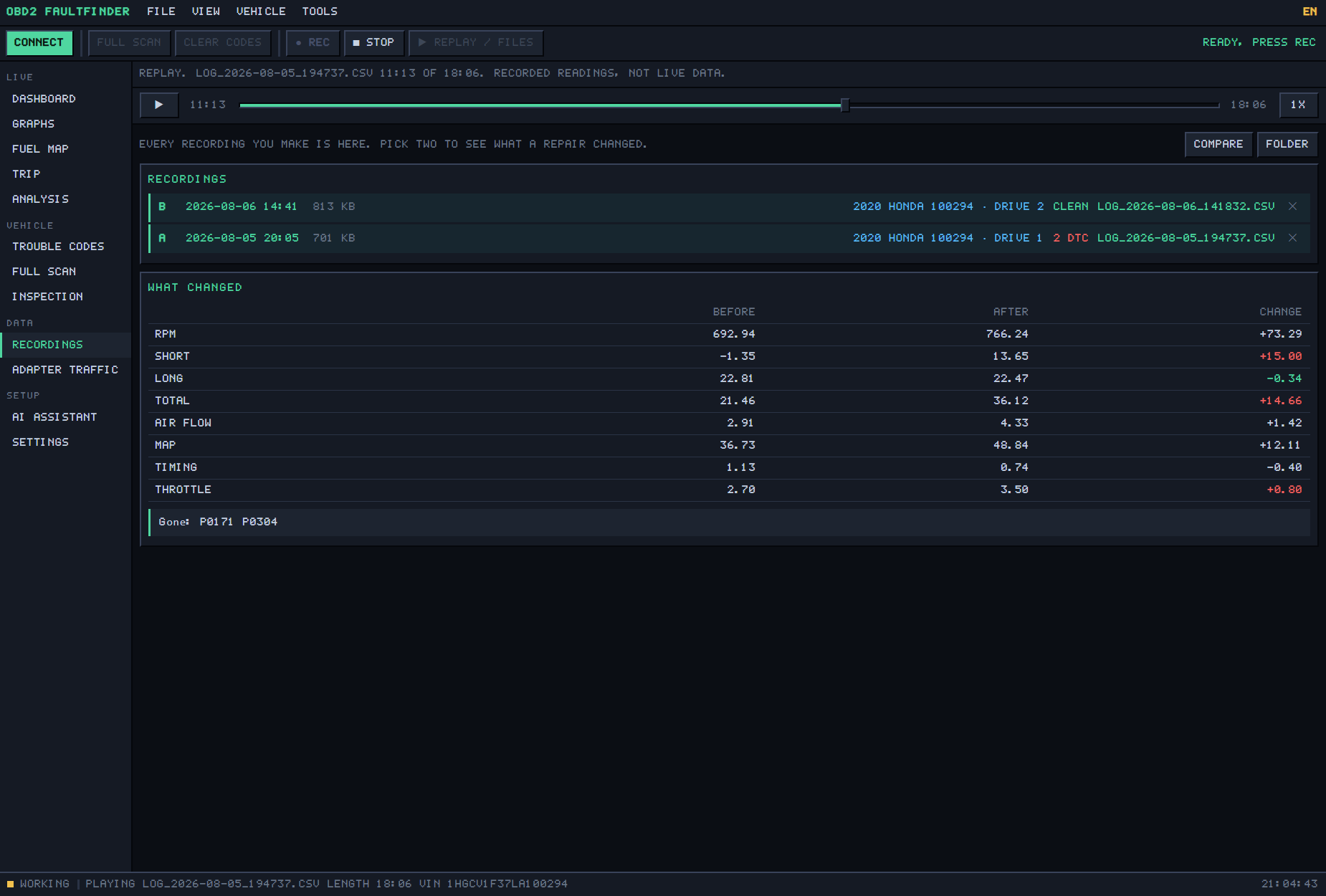The width and height of the screenshot is (1326, 896).
Task: Open Adapter Traffic in the sidebar
Action: [x=65, y=370]
